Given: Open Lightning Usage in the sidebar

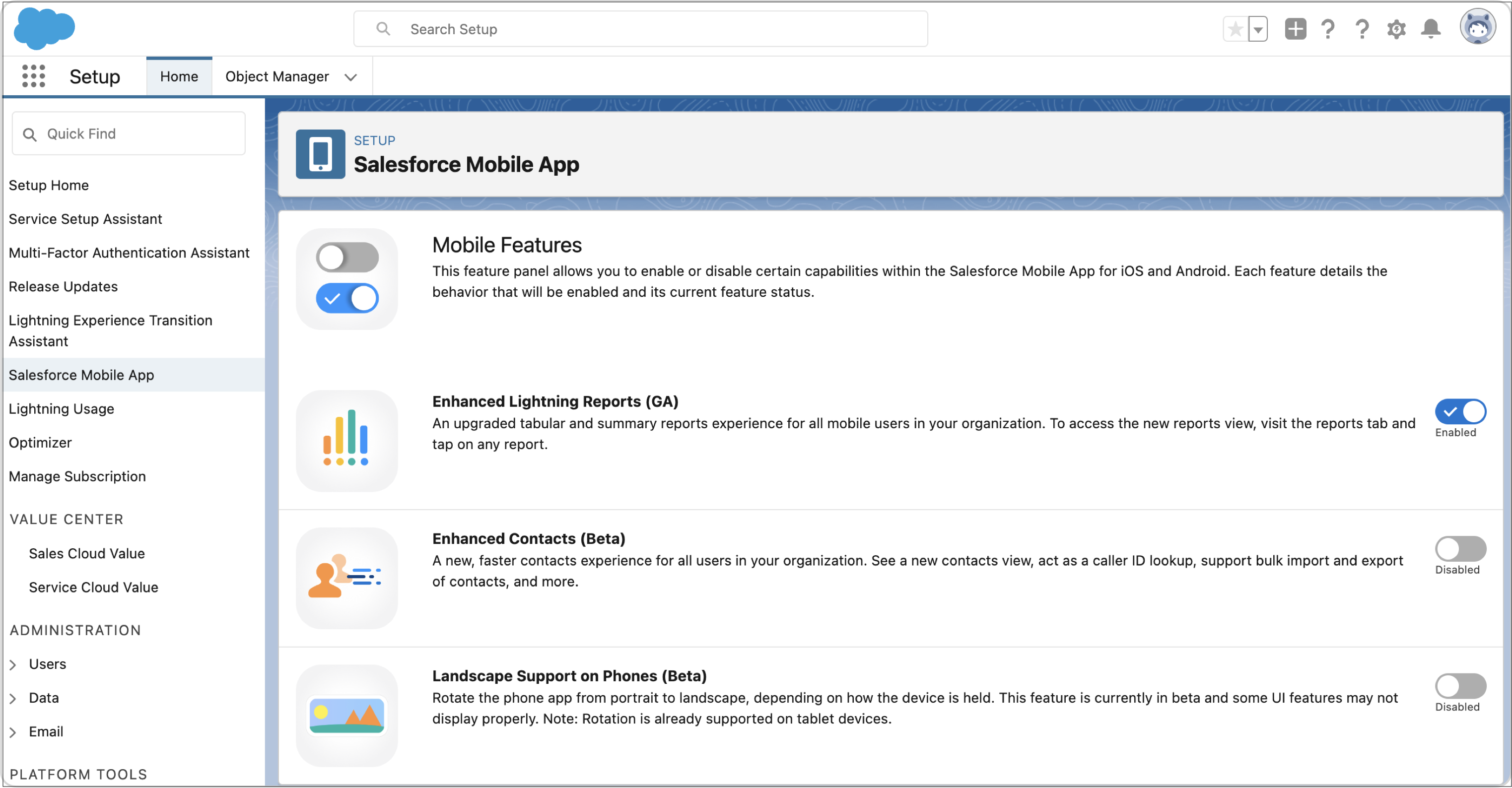Looking at the screenshot, I should pyautogui.click(x=61, y=408).
